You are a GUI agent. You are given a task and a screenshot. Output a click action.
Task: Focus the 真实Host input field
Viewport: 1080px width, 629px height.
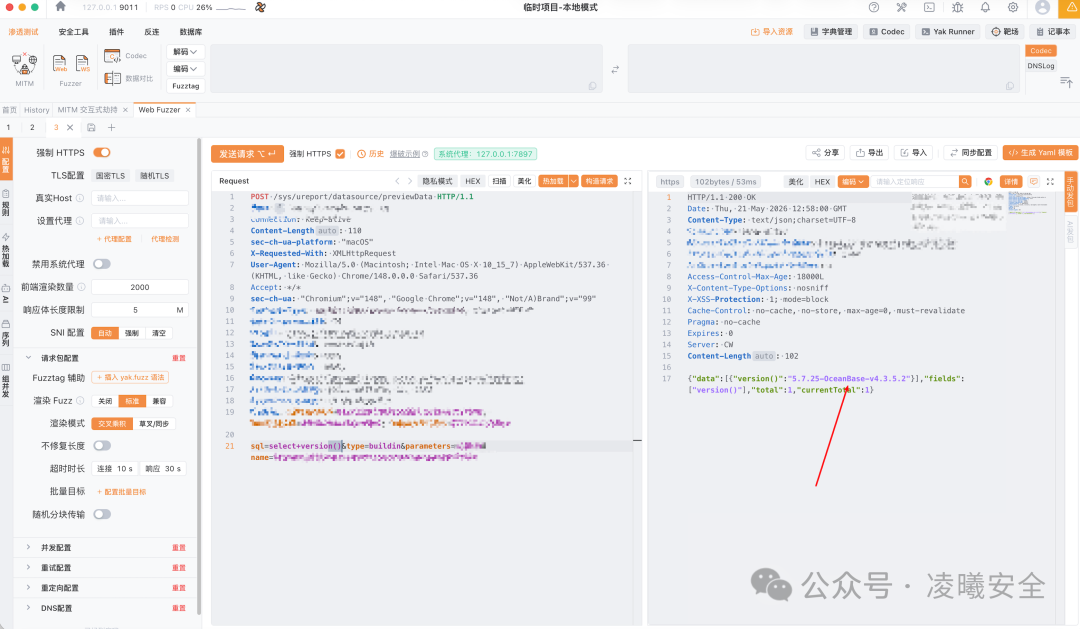(140, 198)
